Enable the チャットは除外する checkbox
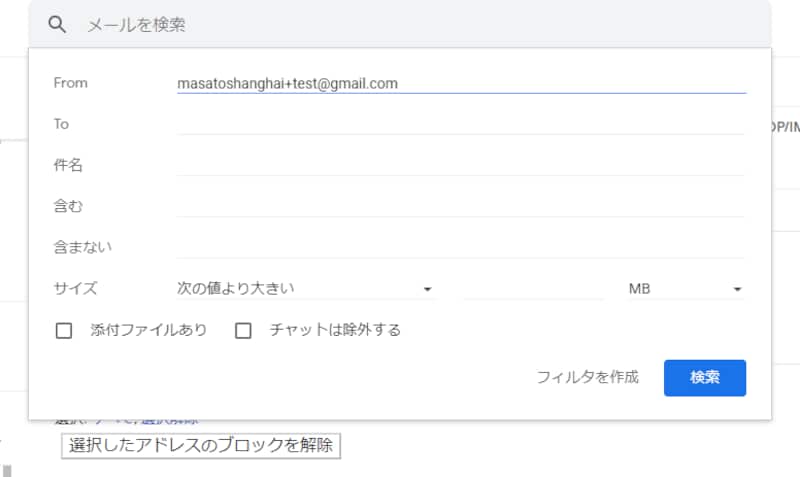Screen dimensions: 800x477 click(x=243, y=331)
